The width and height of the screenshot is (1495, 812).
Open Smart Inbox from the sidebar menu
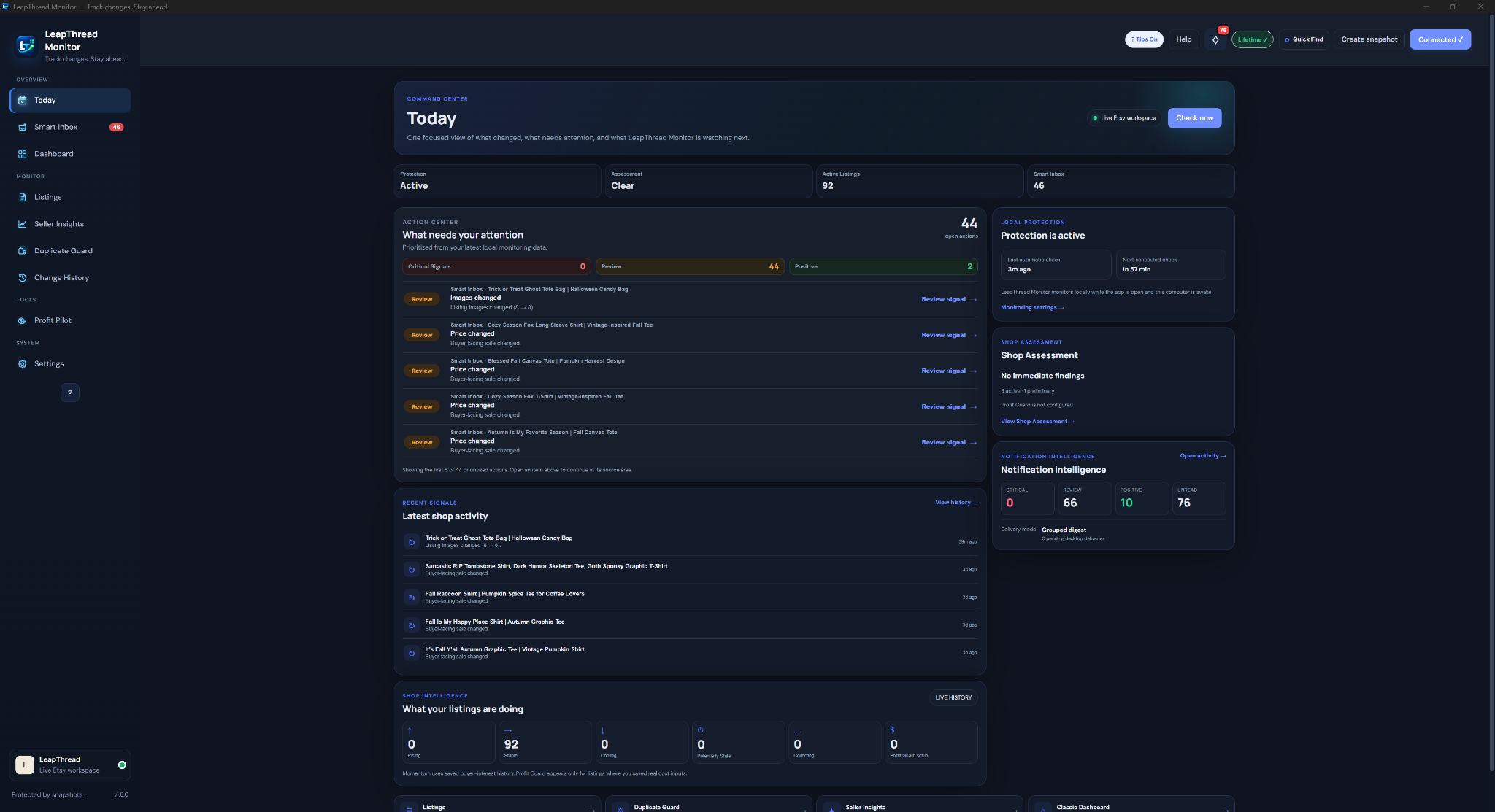pos(70,127)
